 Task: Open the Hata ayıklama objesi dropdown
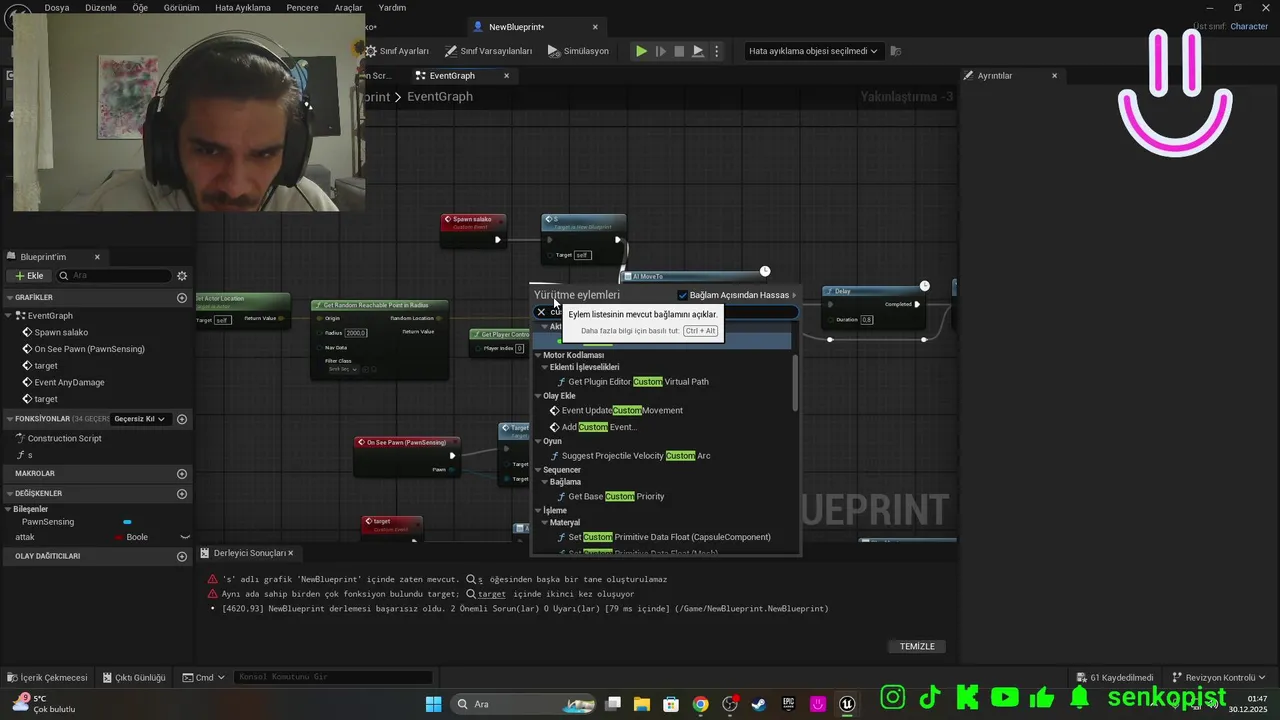tap(813, 51)
